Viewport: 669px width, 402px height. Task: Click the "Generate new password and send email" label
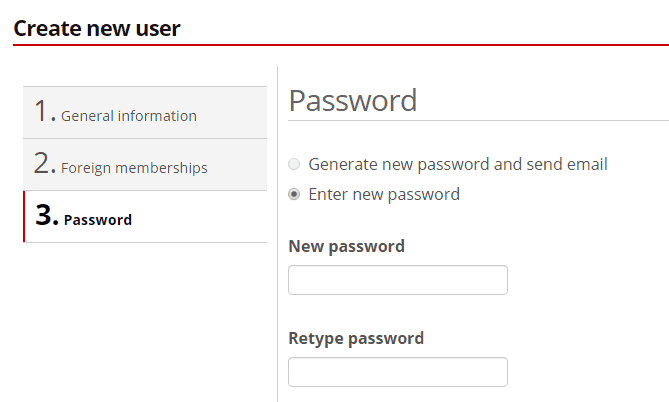pyautogui.click(x=457, y=164)
